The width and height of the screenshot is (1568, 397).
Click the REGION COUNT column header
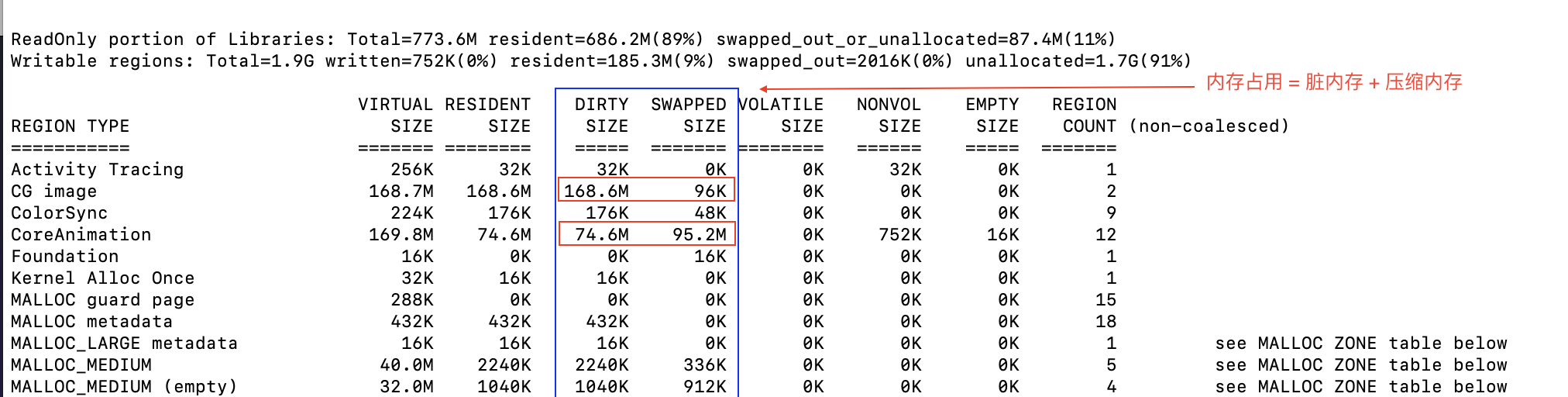pos(1084,115)
